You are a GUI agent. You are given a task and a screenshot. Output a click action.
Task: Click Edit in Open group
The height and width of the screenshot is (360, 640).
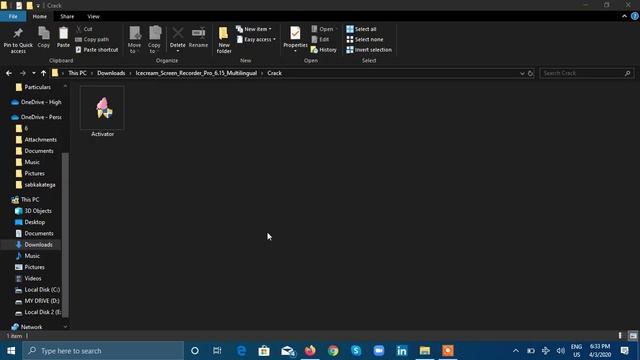(320, 39)
